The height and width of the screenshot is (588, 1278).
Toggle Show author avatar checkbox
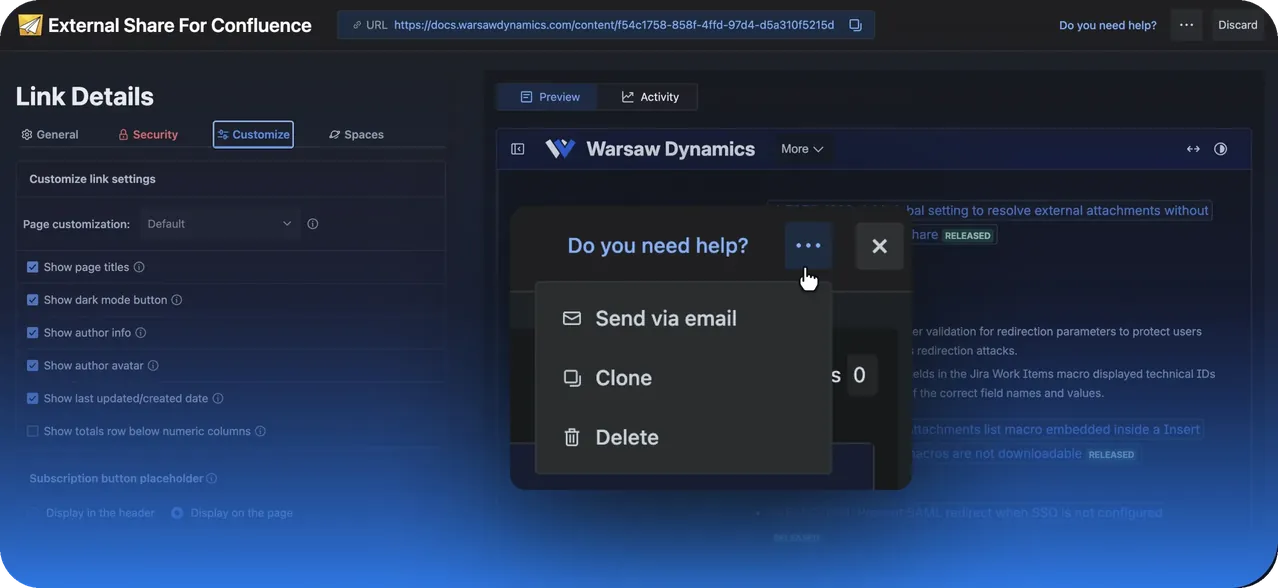point(33,366)
